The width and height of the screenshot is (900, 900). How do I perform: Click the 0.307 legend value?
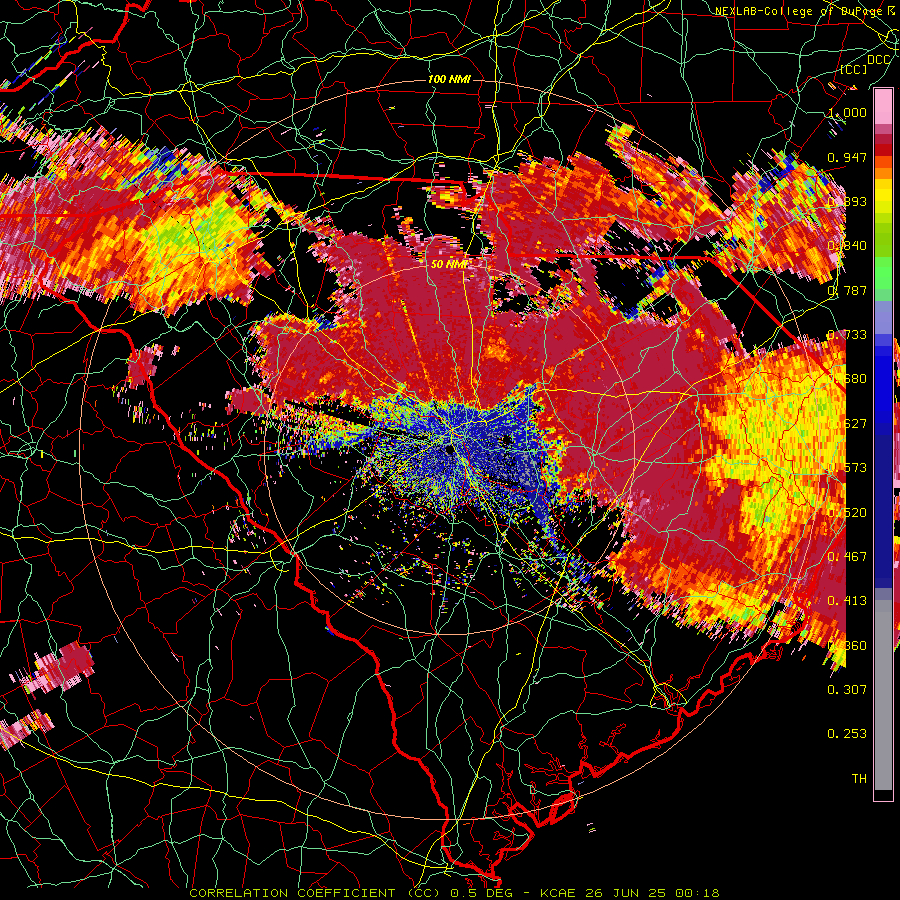click(x=847, y=690)
